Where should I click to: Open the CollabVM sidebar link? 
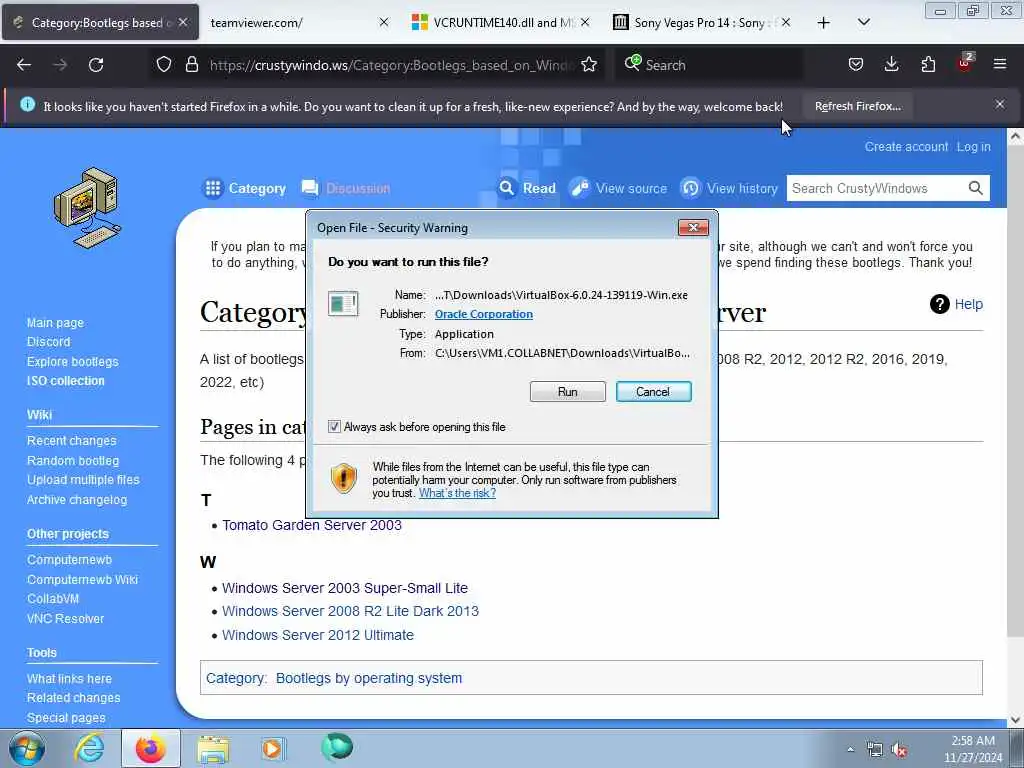click(x=52, y=598)
